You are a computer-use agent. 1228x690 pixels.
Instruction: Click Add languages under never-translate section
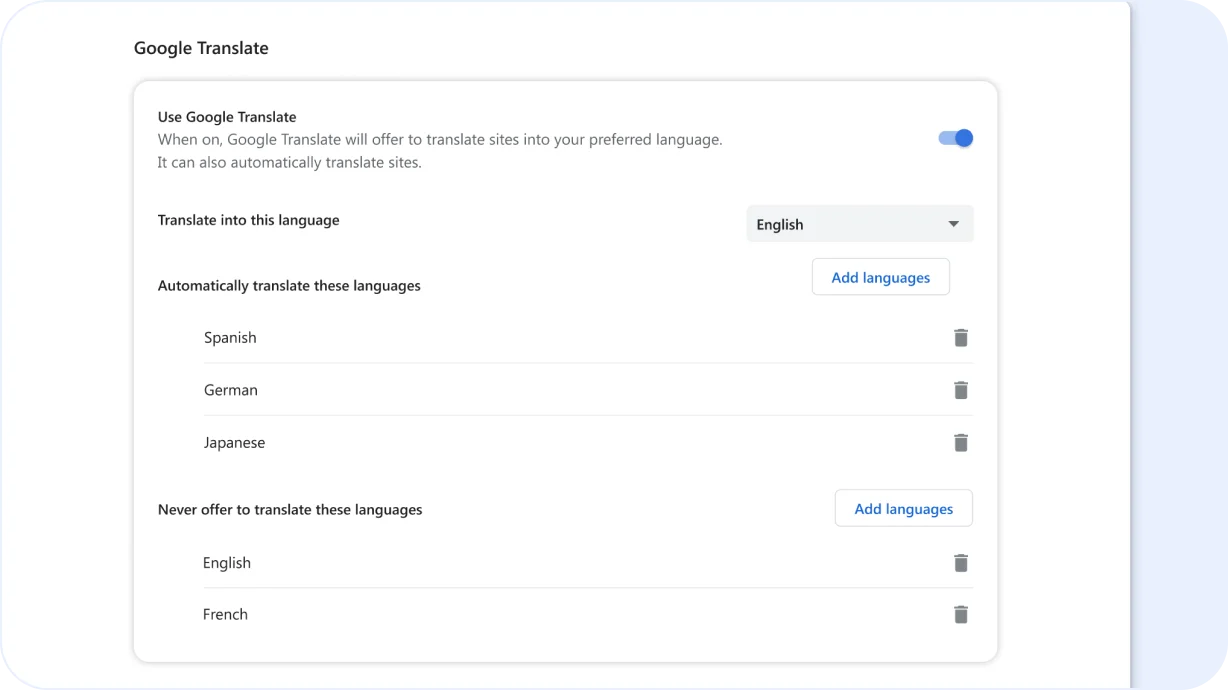pyautogui.click(x=903, y=508)
